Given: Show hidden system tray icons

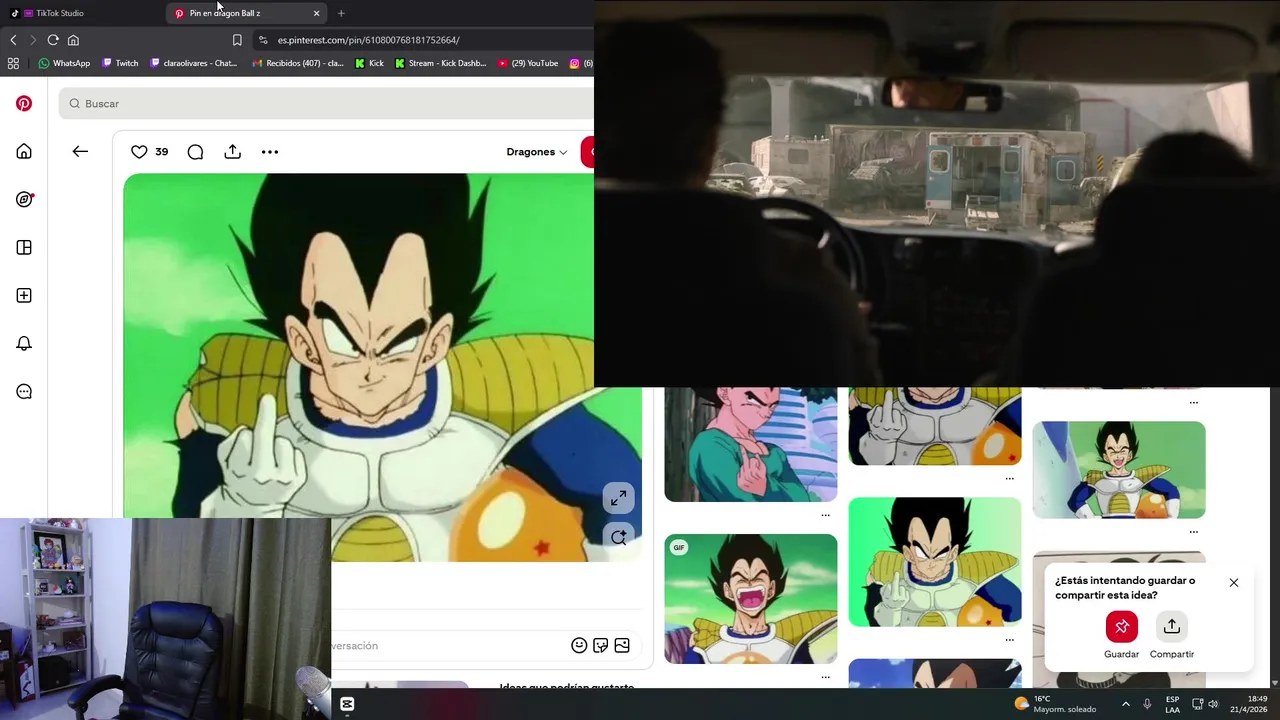Looking at the screenshot, I should [1126, 704].
